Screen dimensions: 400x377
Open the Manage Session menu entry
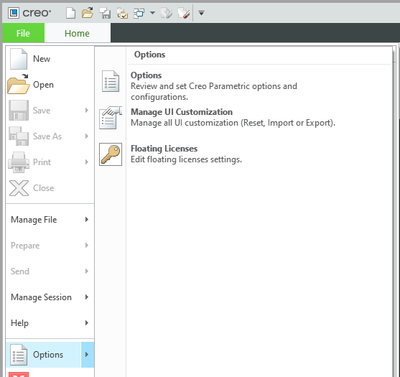[50, 297]
